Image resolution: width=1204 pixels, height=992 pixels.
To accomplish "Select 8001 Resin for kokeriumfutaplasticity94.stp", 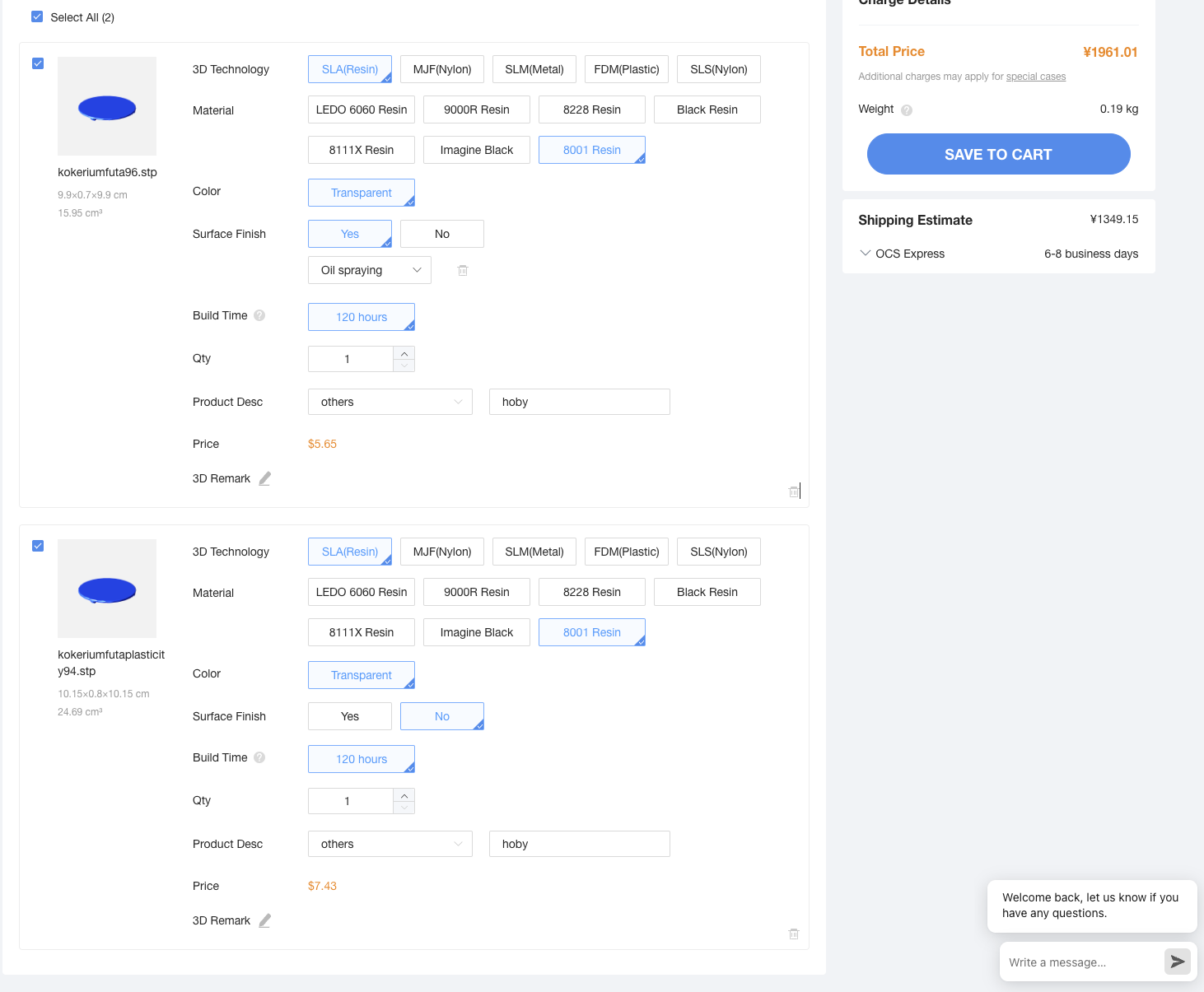I will pos(592,632).
